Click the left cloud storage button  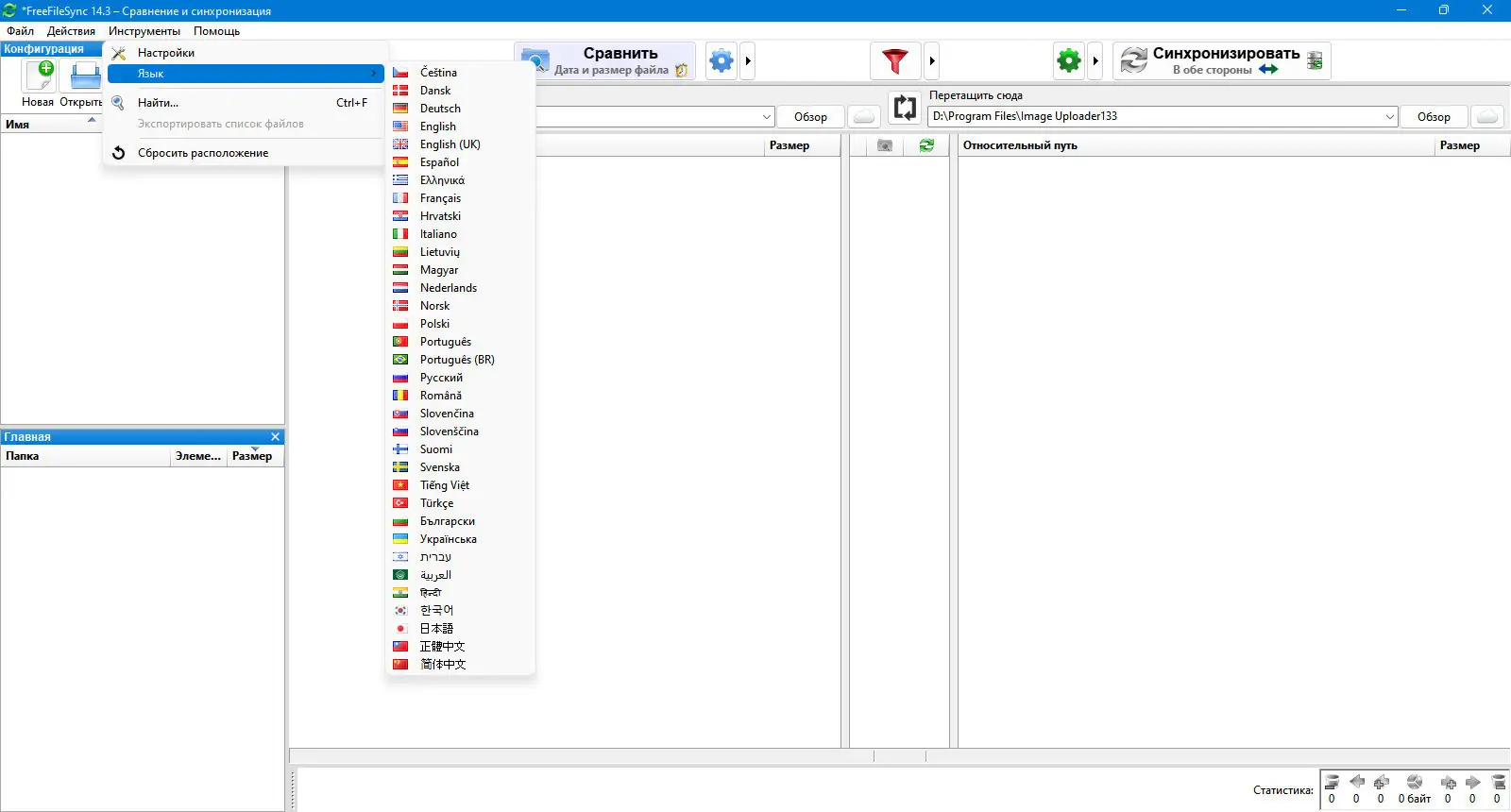(864, 117)
